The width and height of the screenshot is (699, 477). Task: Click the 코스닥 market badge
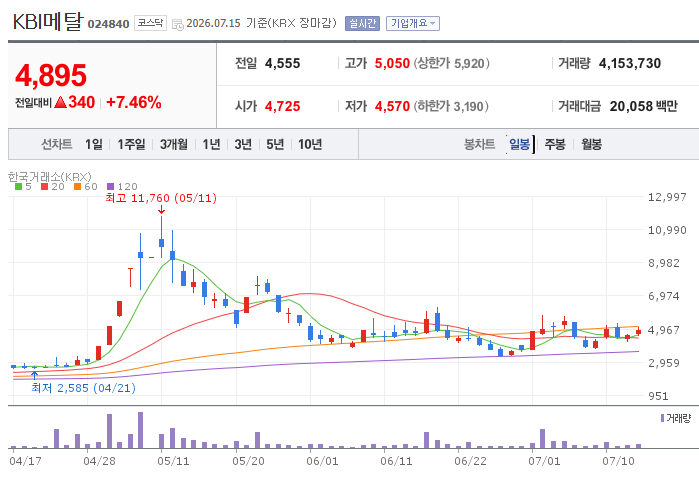pyautogui.click(x=150, y=23)
